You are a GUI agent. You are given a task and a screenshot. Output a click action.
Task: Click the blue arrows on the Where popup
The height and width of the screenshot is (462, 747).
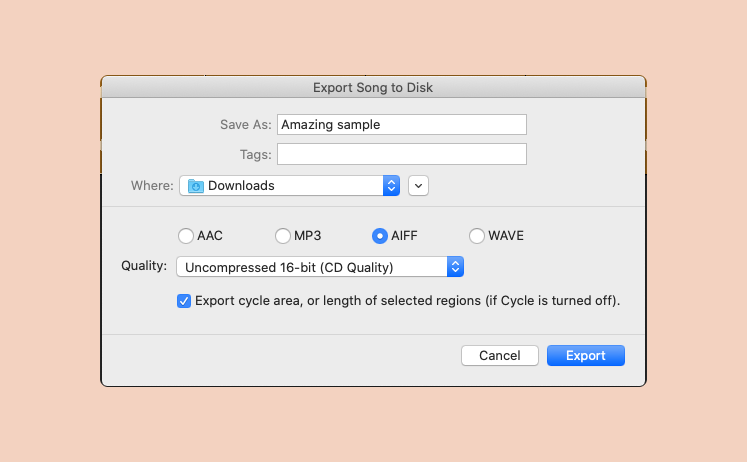point(391,186)
